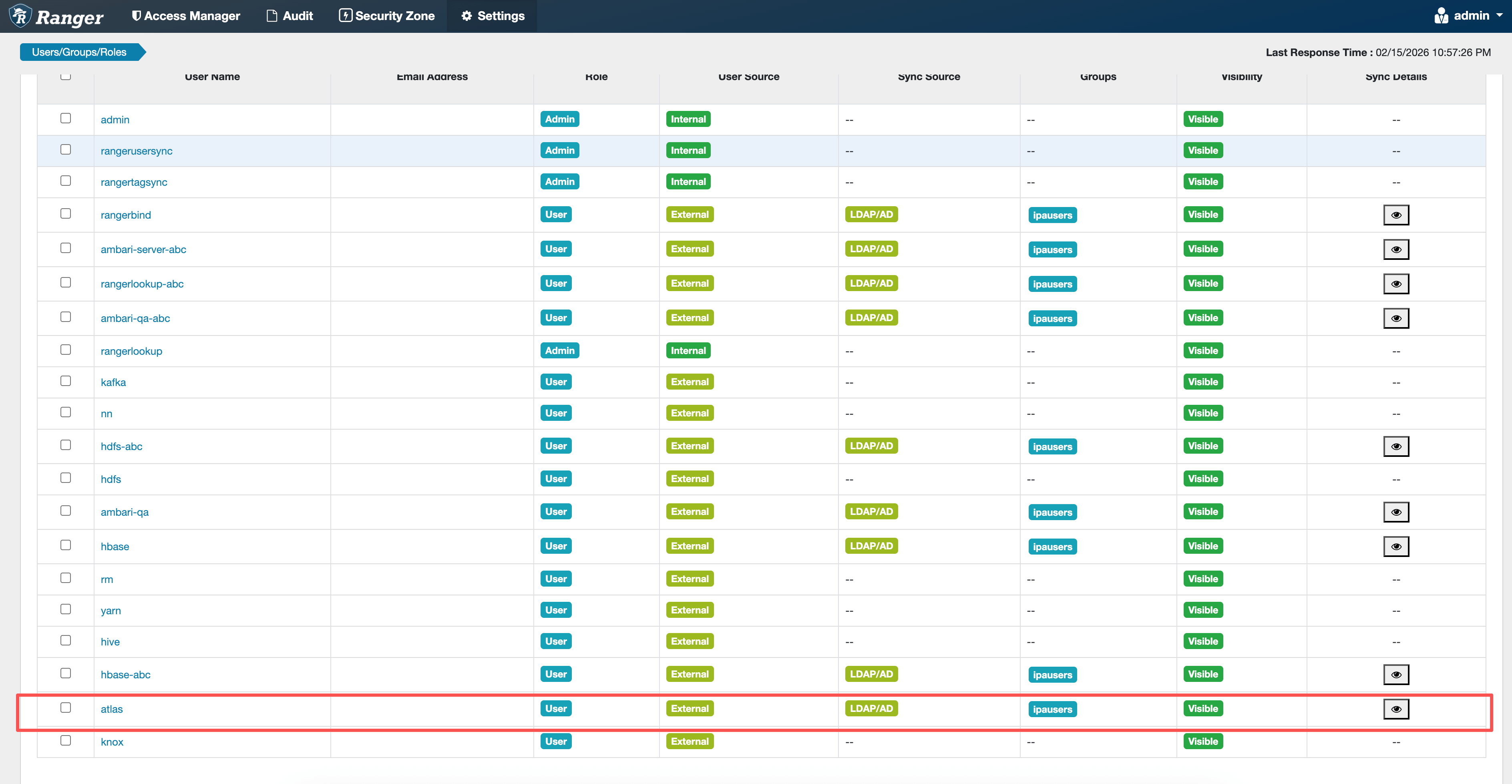Check the checkbox for rangerusersync
The width and height of the screenshot is (1512, 784).
point(66,150)
